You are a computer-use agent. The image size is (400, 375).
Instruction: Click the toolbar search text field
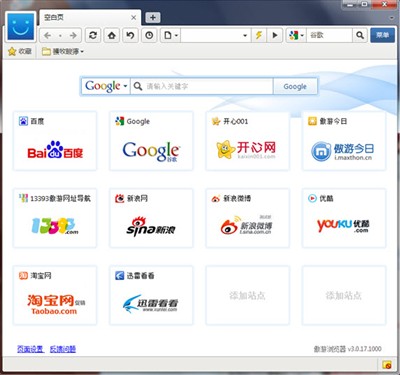point(329,35)
